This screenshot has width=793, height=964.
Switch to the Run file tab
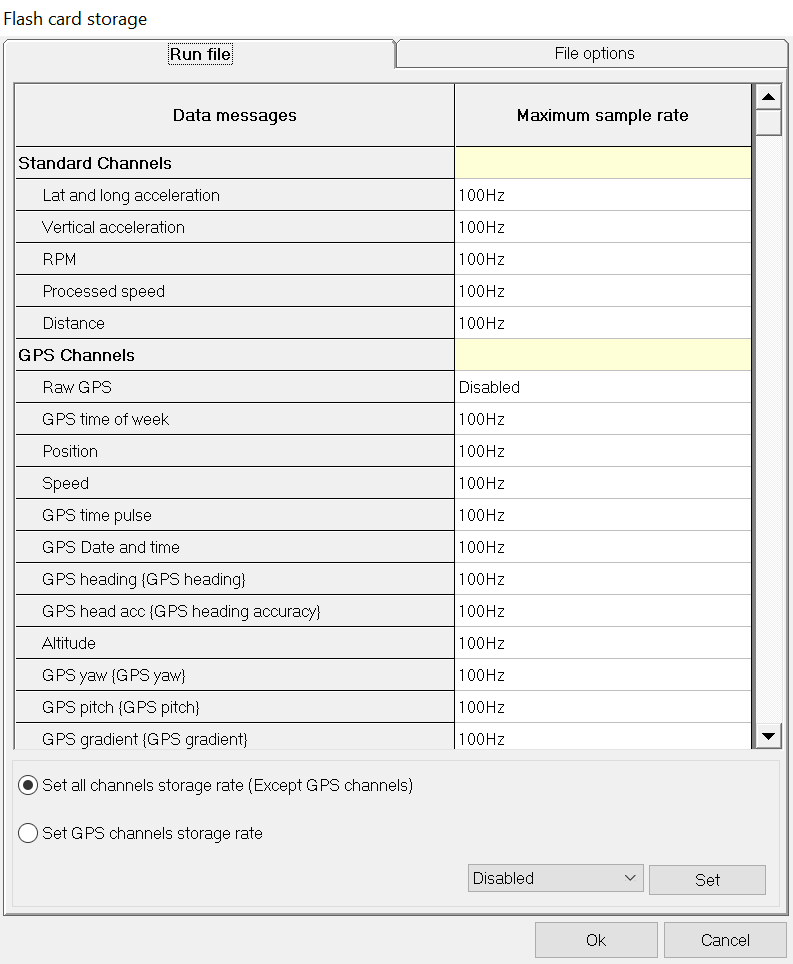200,54
